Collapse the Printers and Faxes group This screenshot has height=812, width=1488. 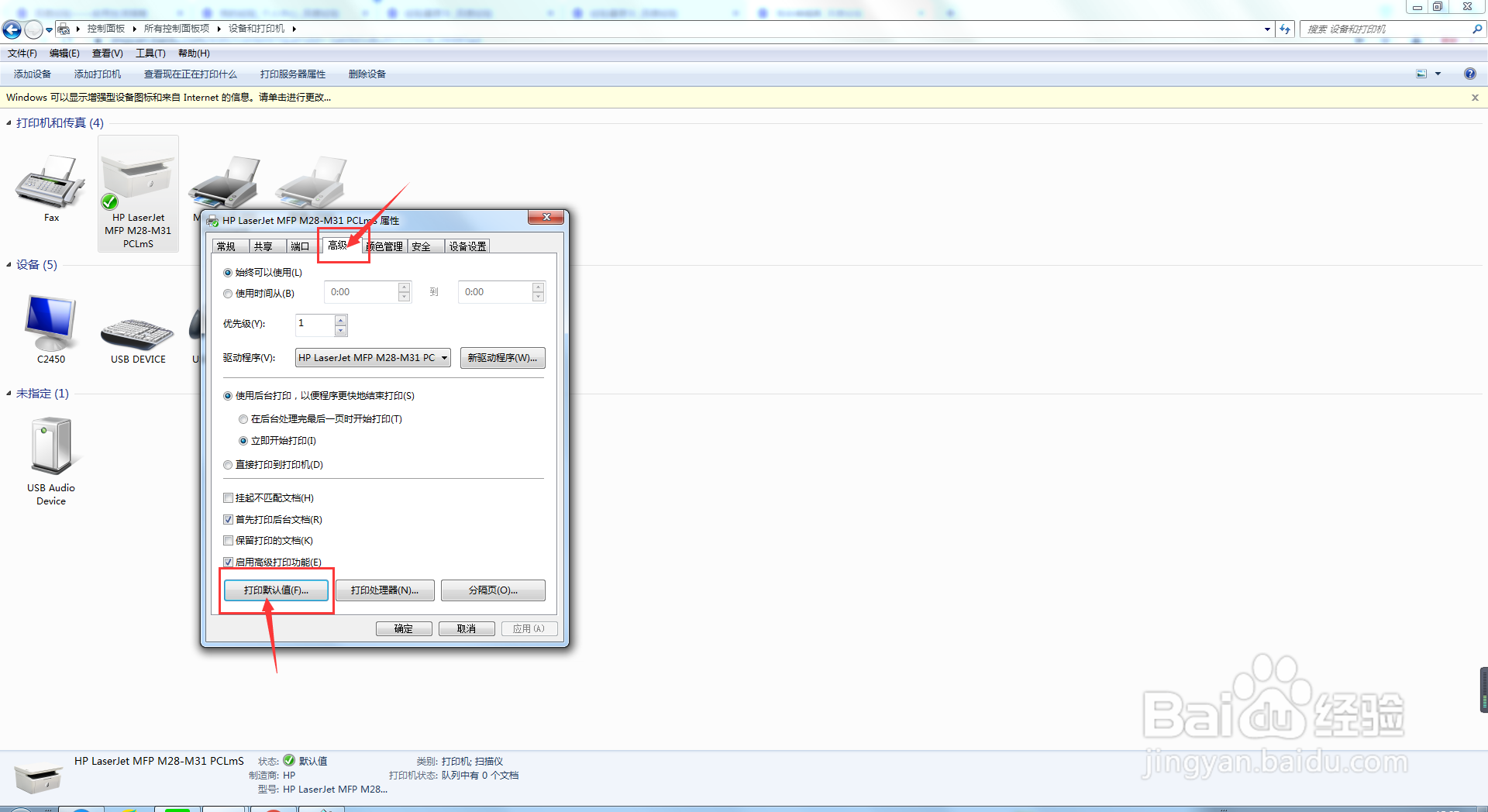coord(9,123)
